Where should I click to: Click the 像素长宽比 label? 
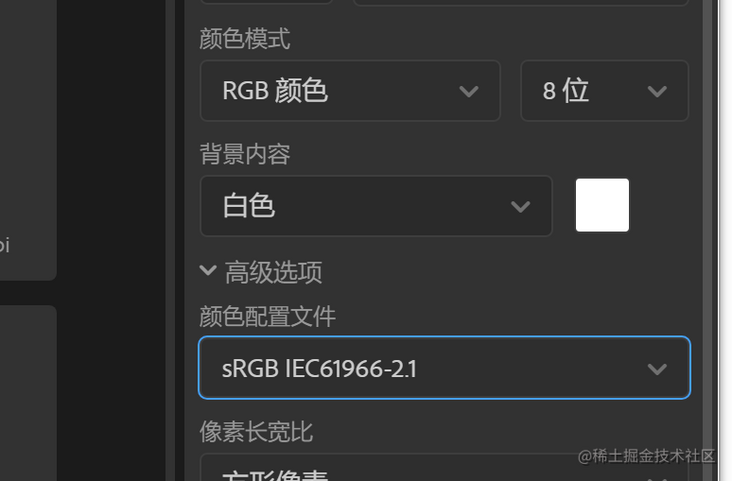[x=256, y=431]
